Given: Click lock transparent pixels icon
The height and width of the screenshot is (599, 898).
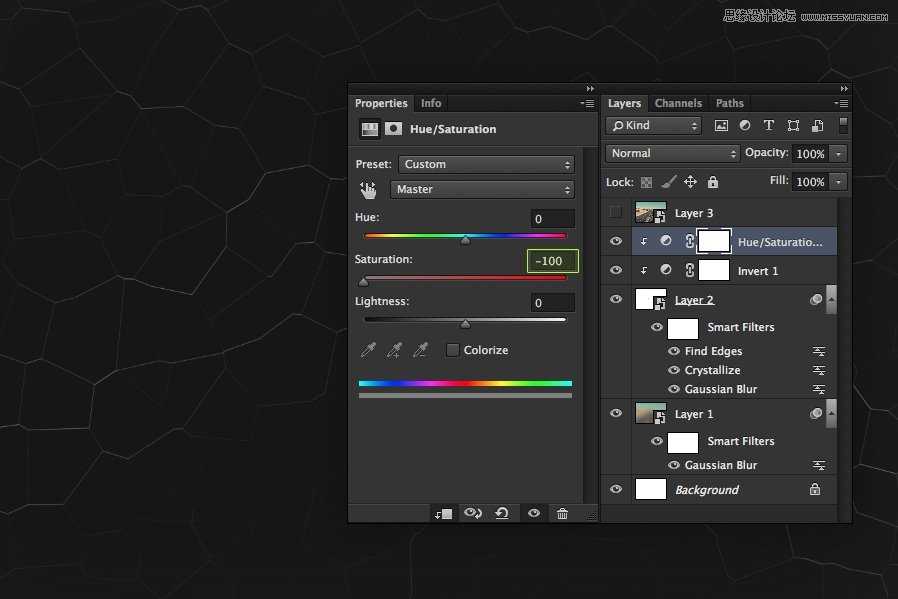Looking at the screenshot, I should [x=646, y=182].
